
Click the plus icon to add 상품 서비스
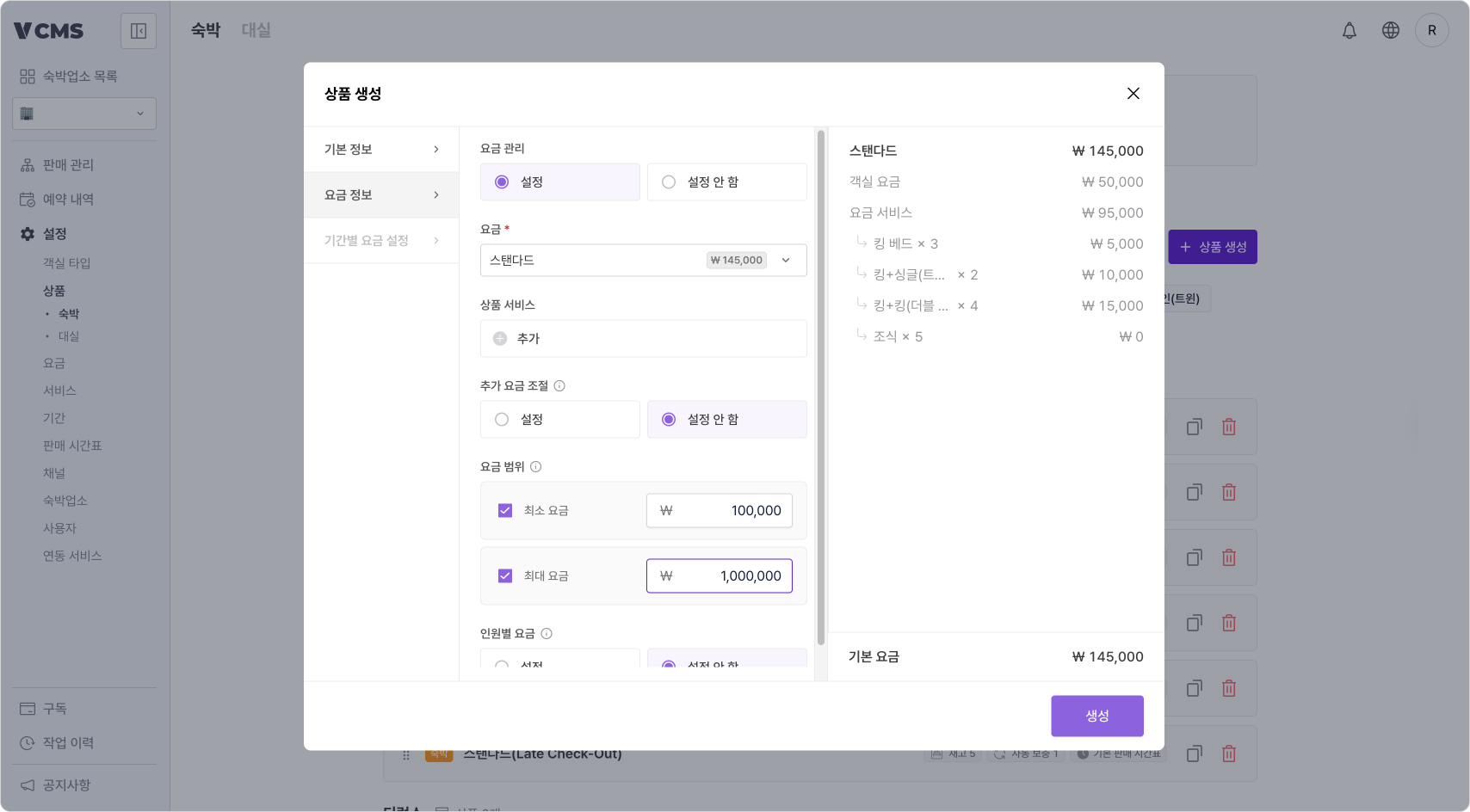(499, 338)
